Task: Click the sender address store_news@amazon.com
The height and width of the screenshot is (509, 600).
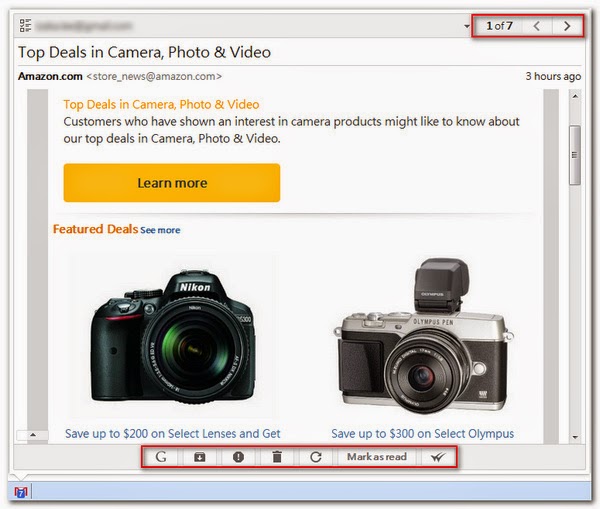Action: click(x=154, y=76)
